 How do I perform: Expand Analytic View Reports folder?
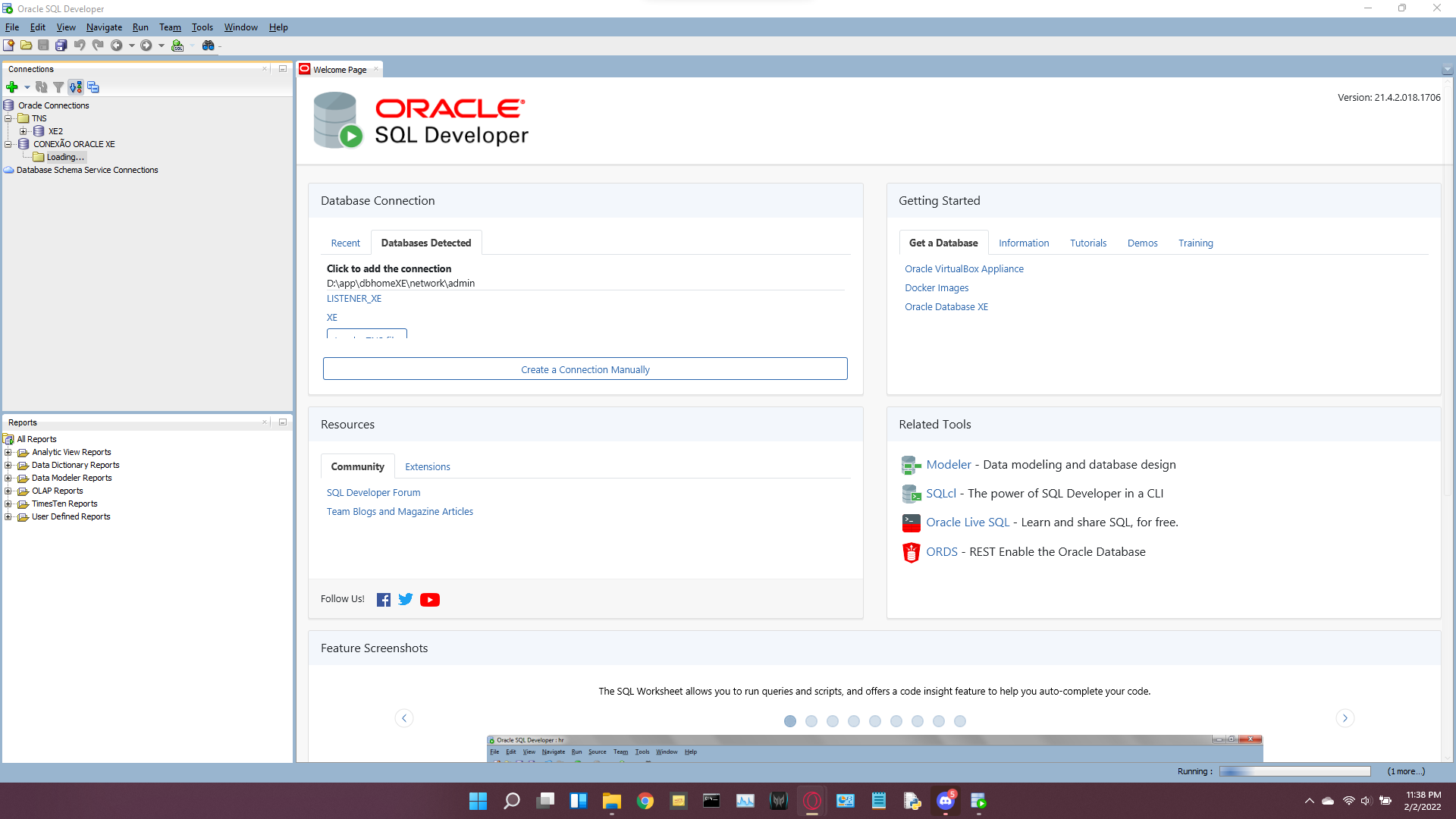pos(8,452)
